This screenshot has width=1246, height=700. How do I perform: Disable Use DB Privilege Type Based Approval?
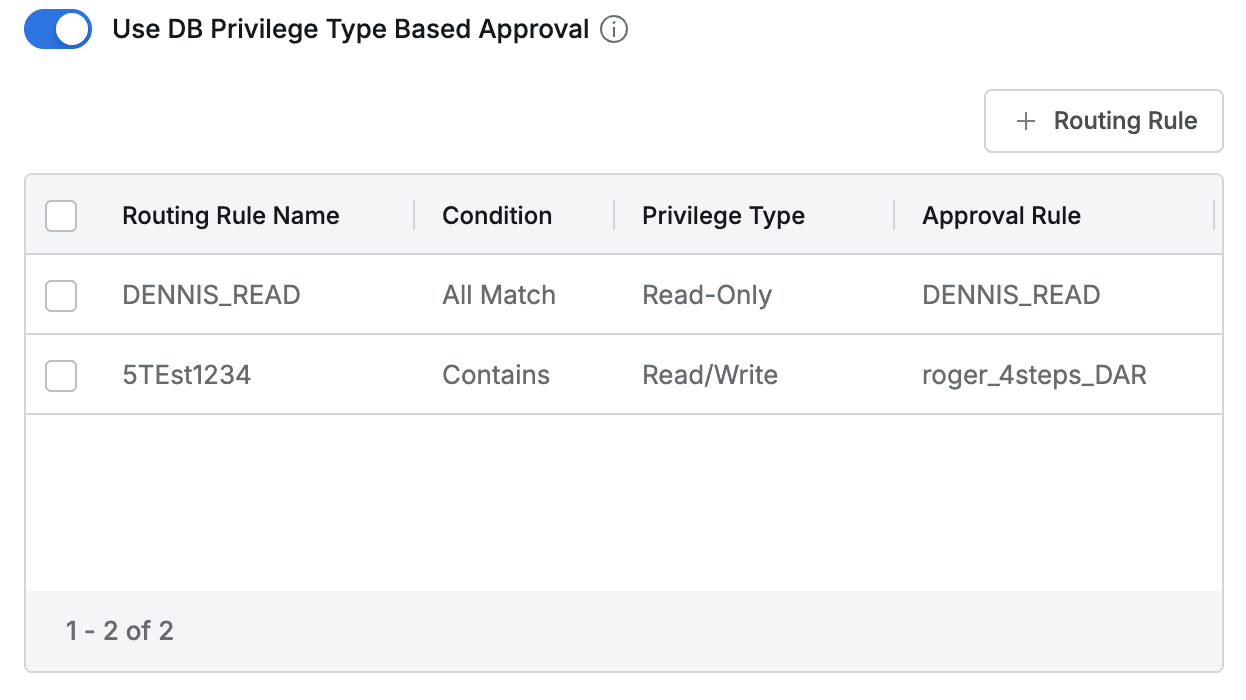pos(57,29)
